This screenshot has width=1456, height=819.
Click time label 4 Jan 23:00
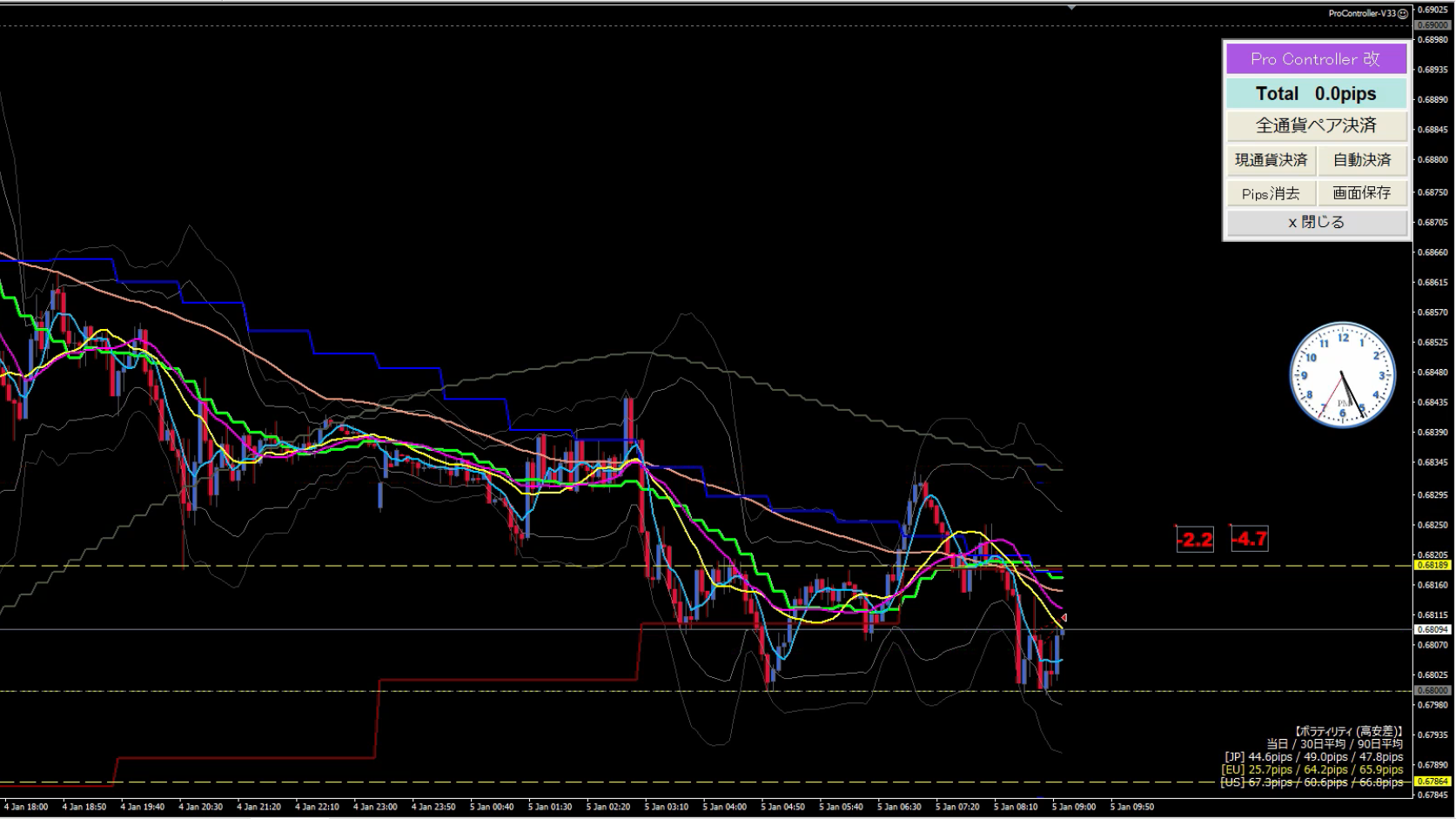(x=375, y=808)
